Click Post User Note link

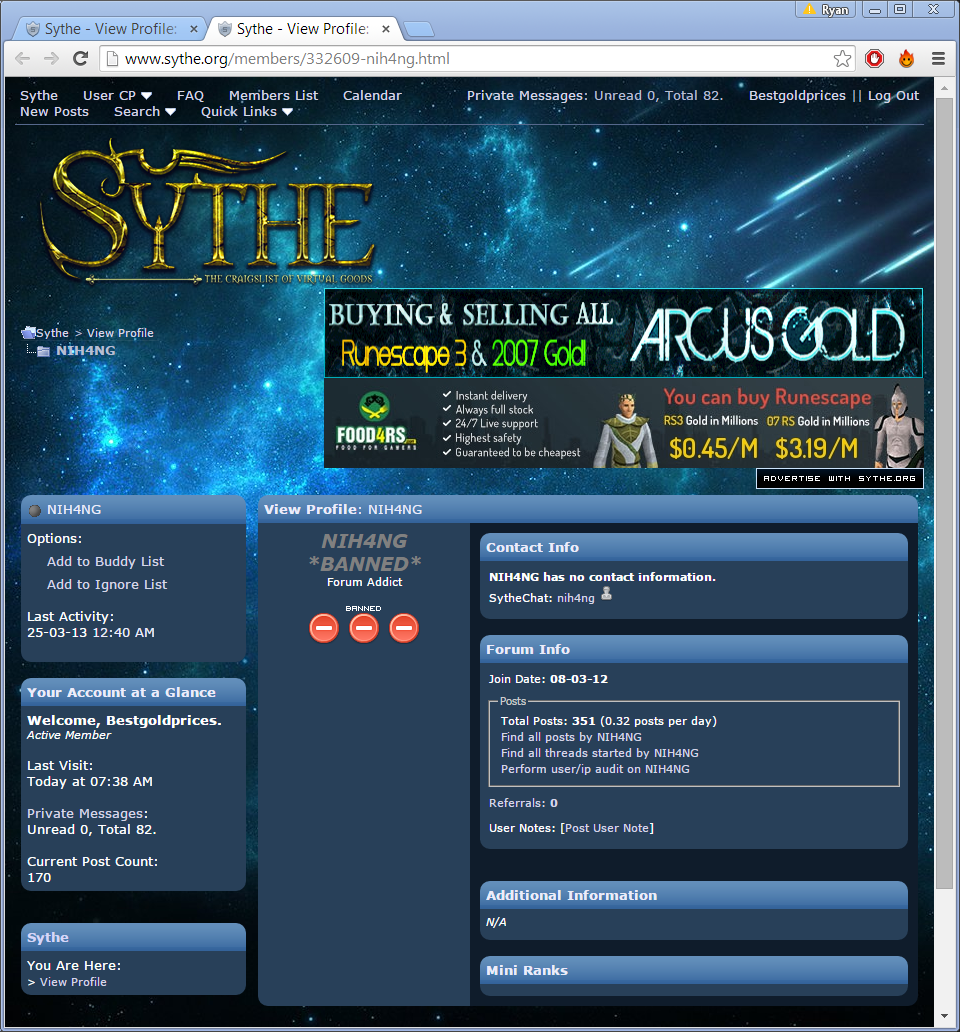pos(607,828)
